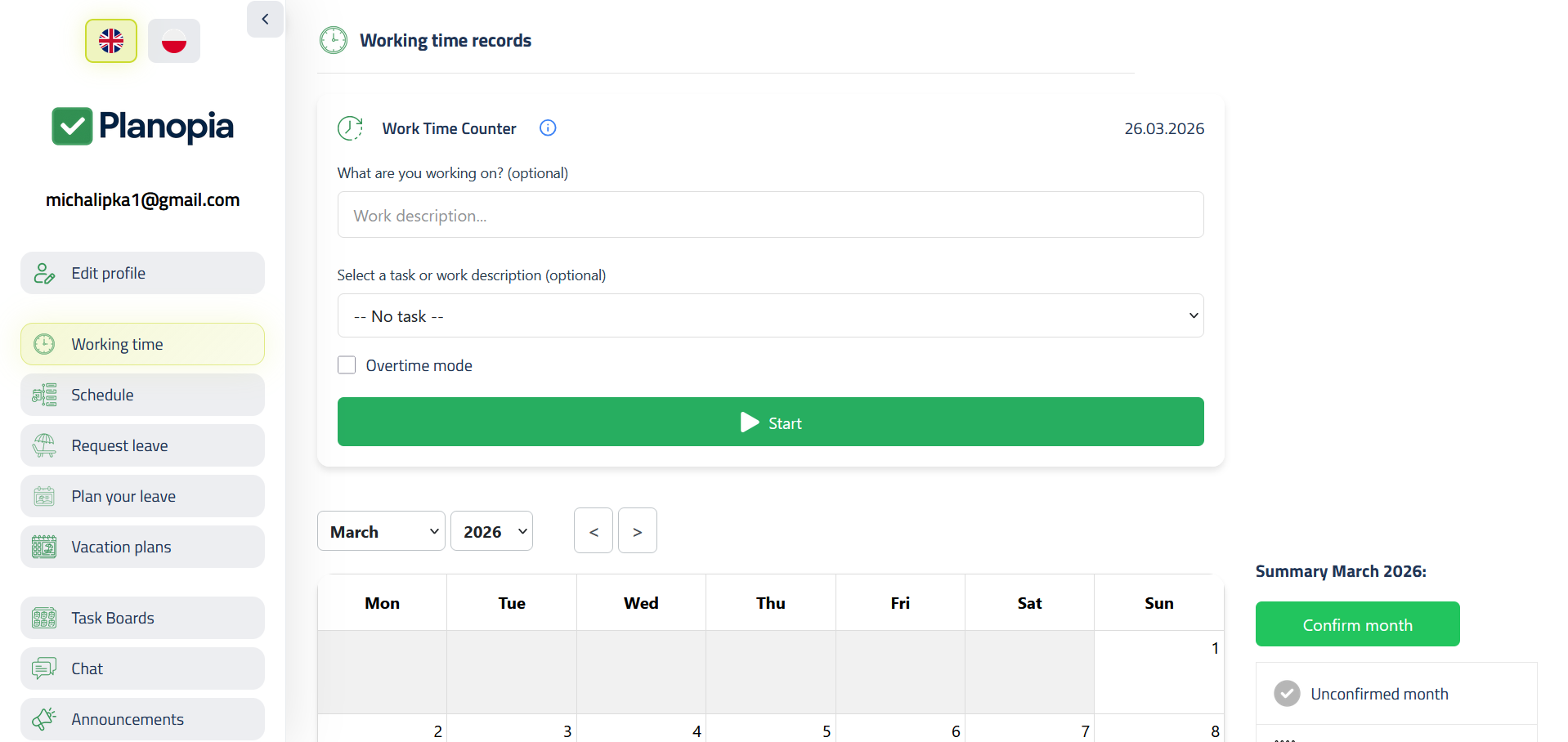The height and width of the screenshot is (742, 1568).
Task: Collapse the sidebar with the arrow
Action: coord(265,19)
